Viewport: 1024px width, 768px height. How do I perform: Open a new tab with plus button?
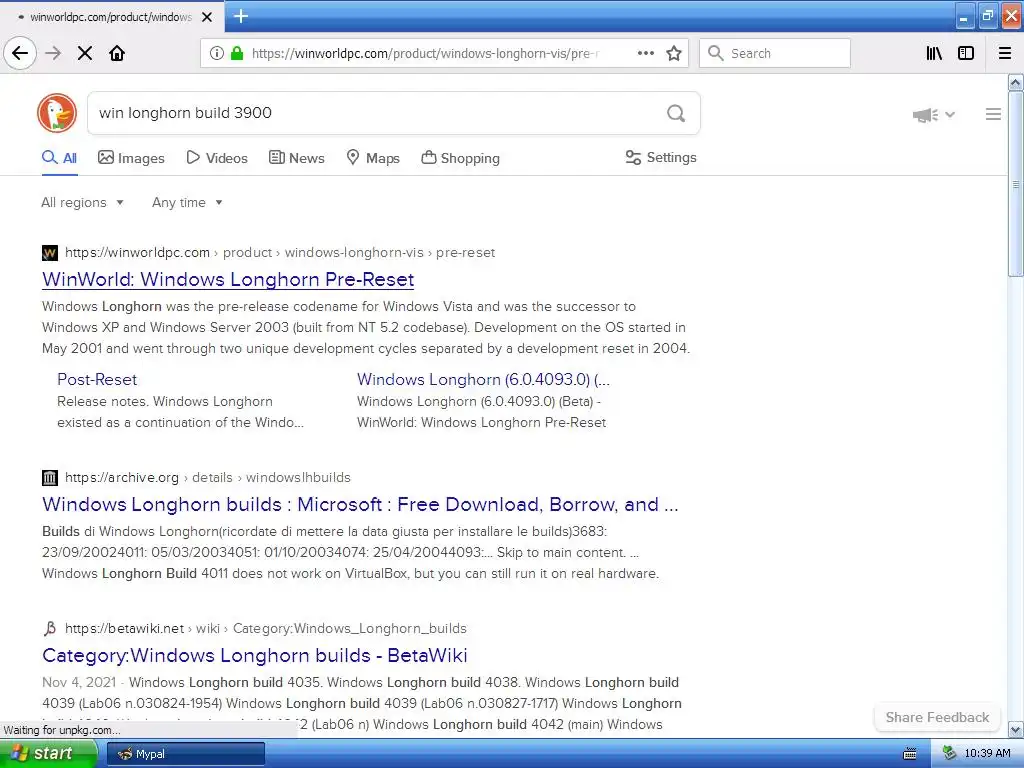tap(241, 16)
